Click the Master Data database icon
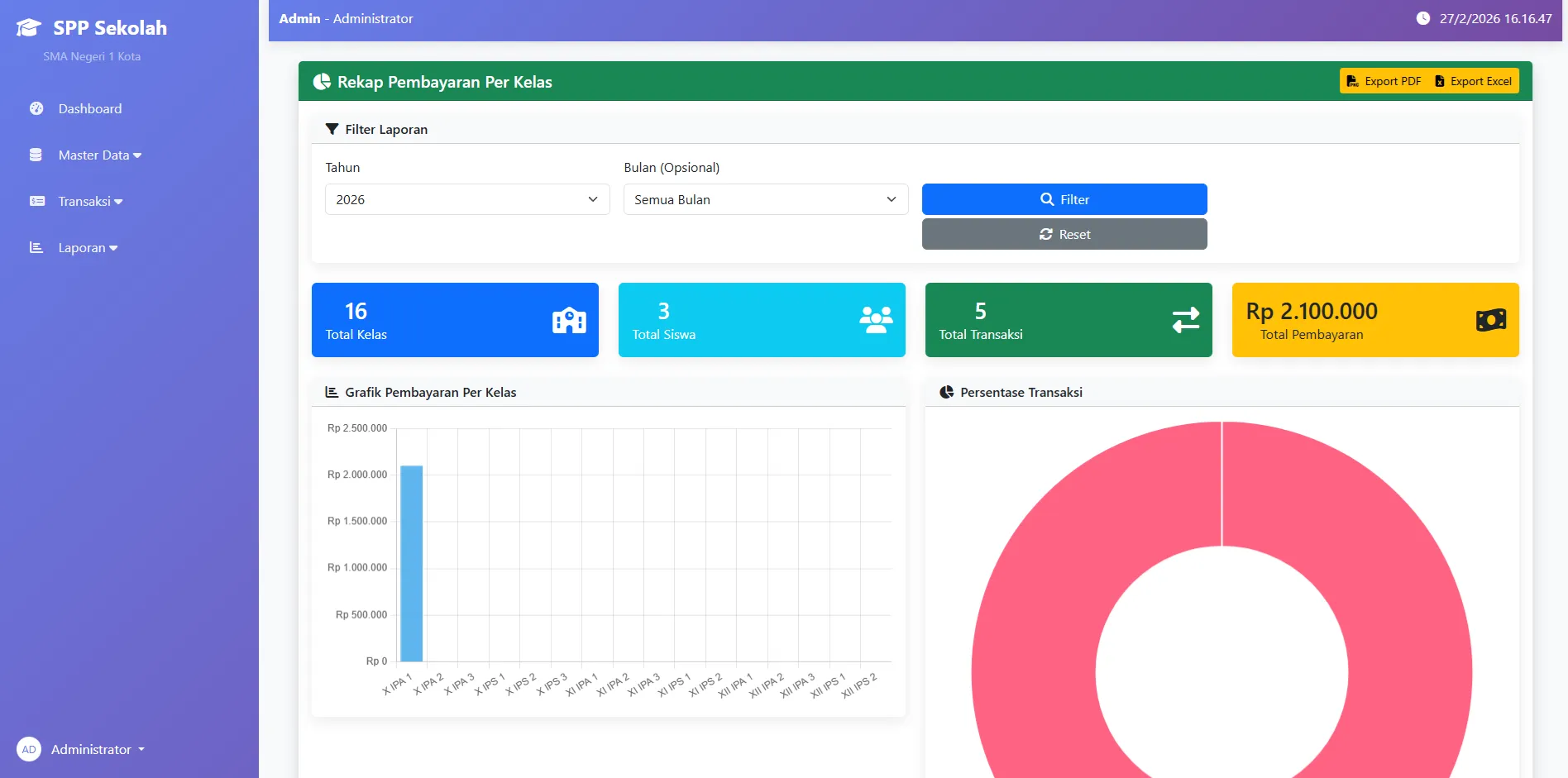This screenshot has width=1568, height=778. (36, 155)
